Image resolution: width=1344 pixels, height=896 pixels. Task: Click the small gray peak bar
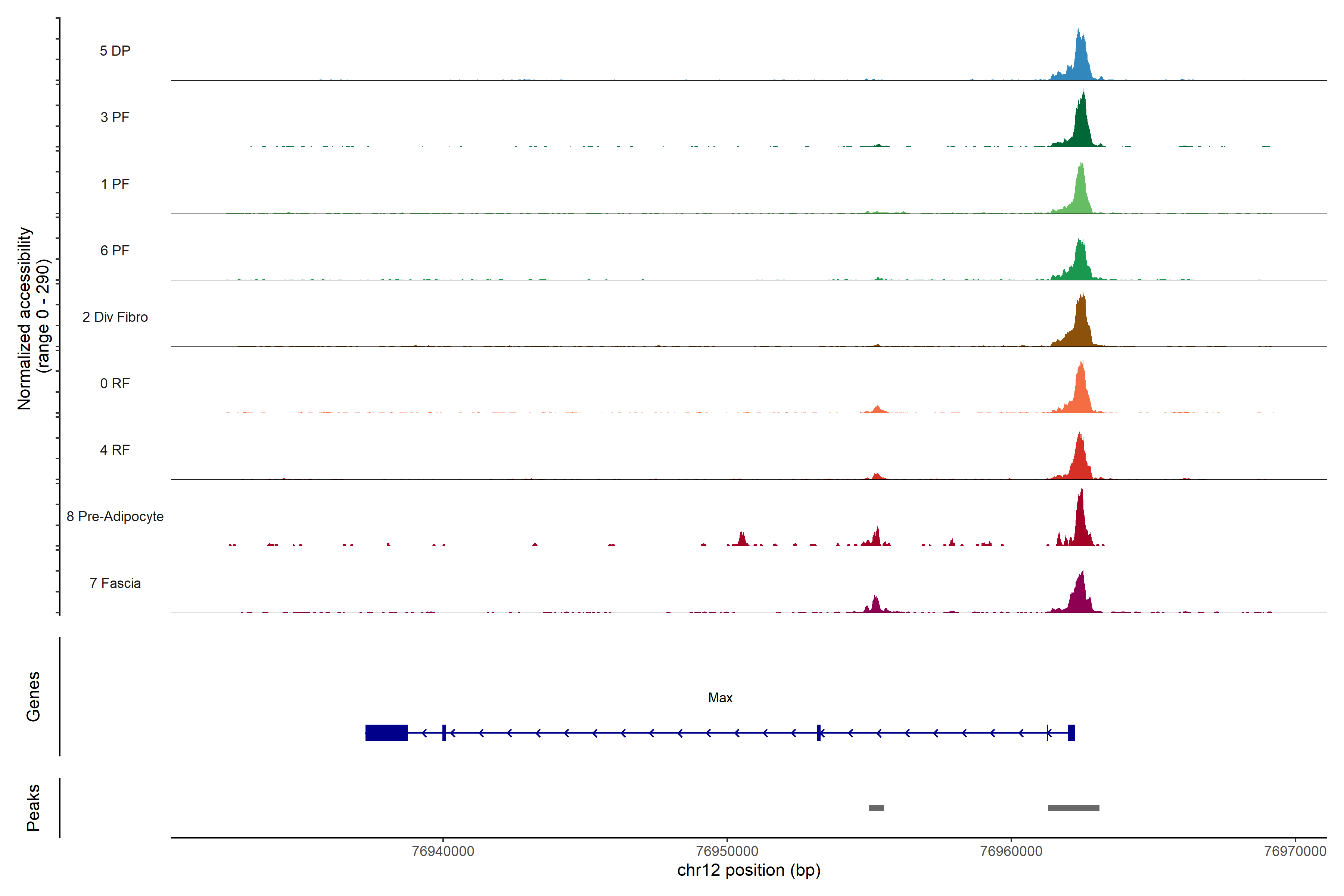click(x=876, y=808)
